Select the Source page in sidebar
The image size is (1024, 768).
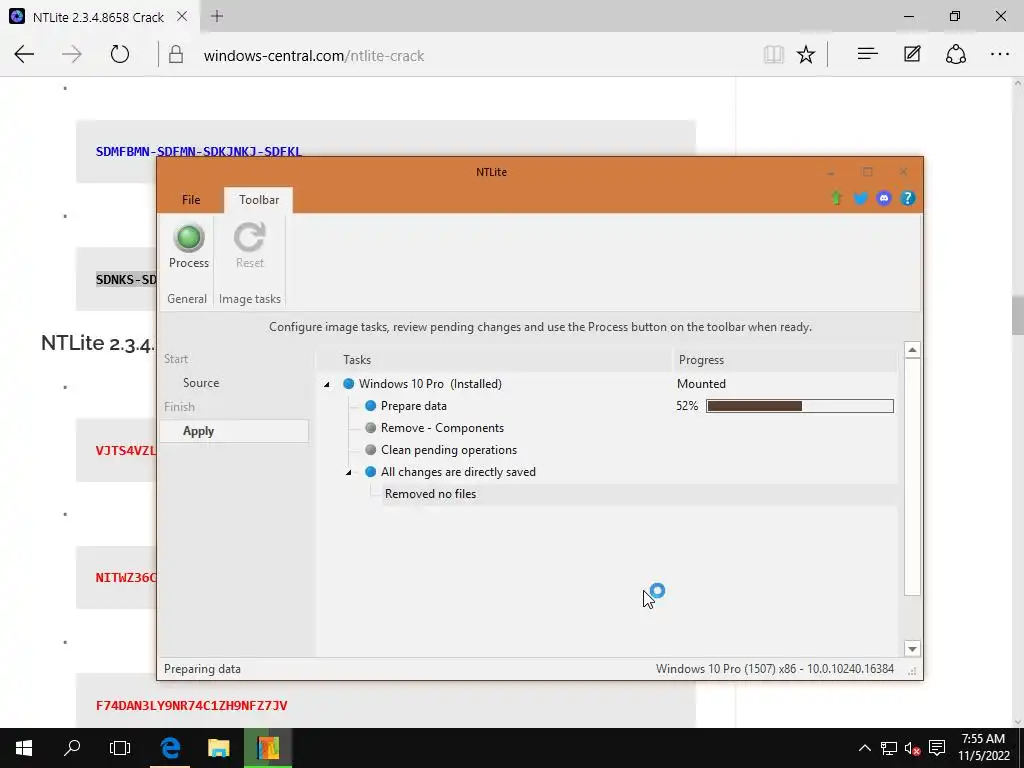(x=201, y=383)
